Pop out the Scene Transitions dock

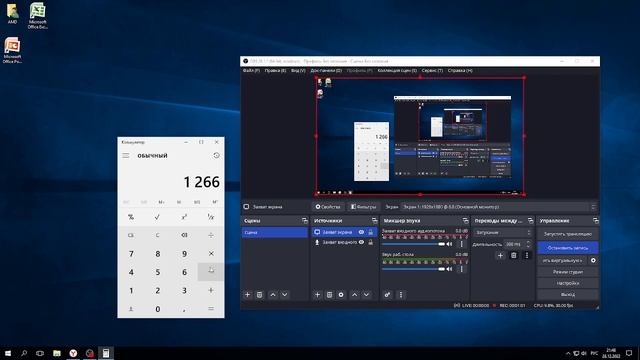[530, 220]
